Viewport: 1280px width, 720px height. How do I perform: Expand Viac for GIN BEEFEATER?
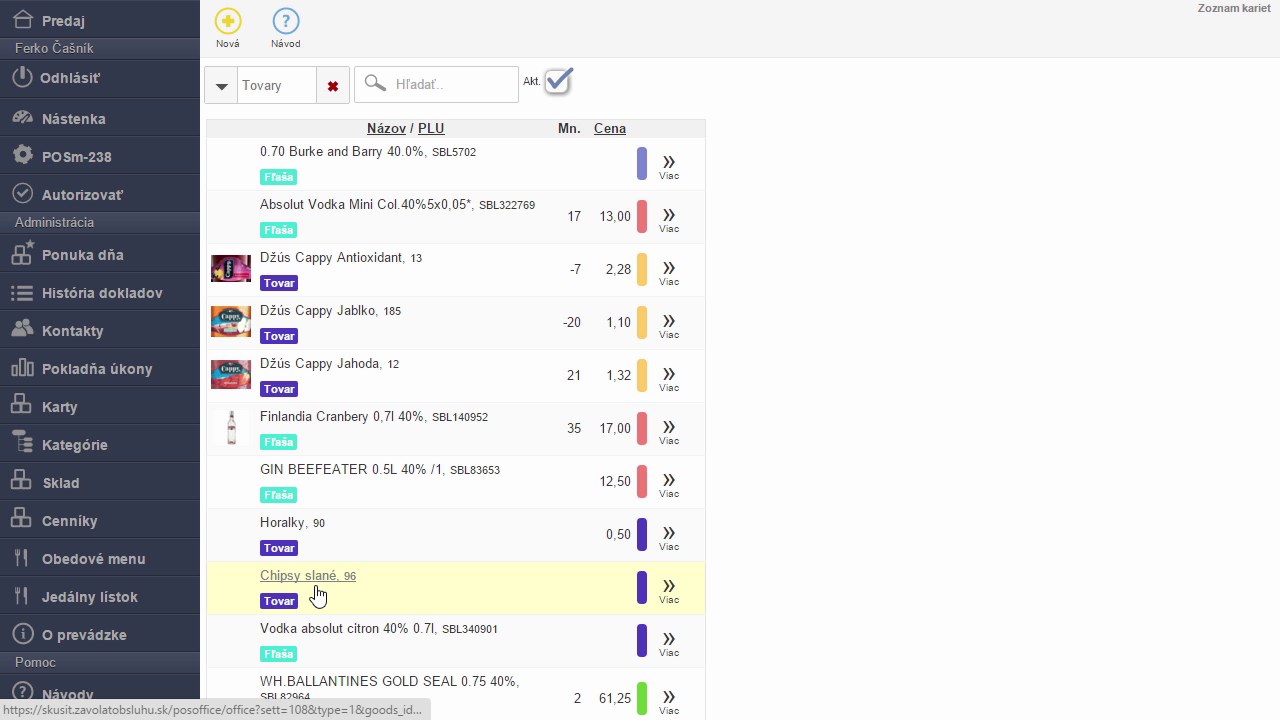pyautogui.click(x=669, y=484)
